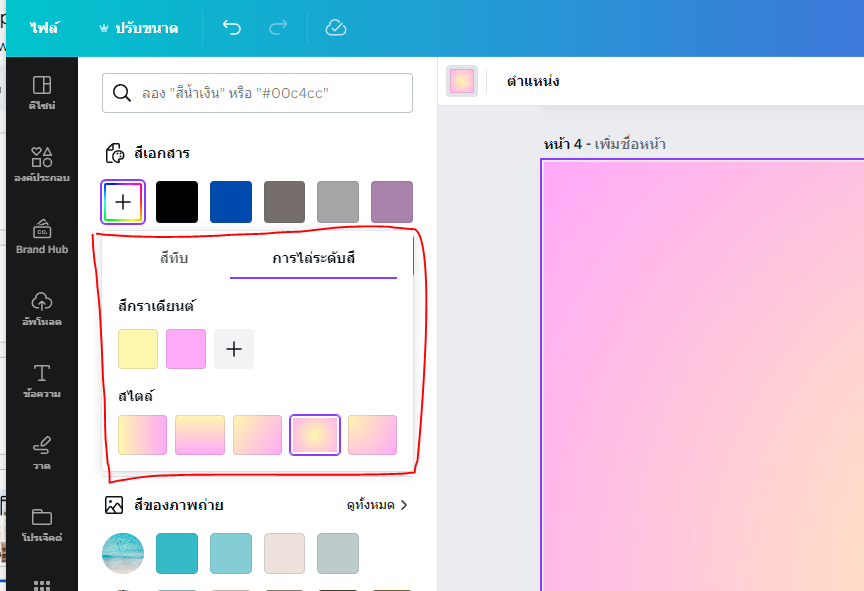The image size is (864, 591).
Task: Choose the left-to-right linear gradient style
Action: 142,435
